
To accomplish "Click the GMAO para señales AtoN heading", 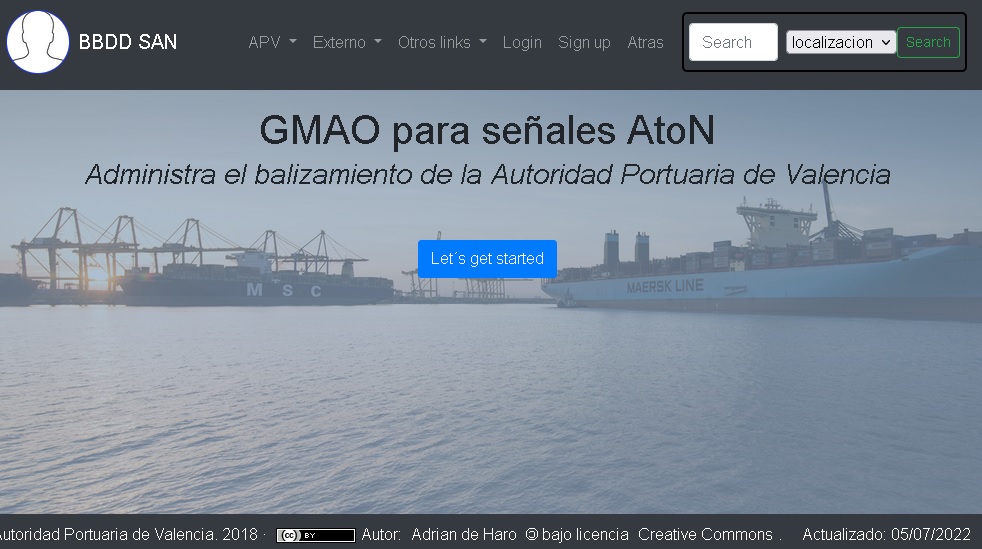I will pyautogui.click(x=487, y=130).
